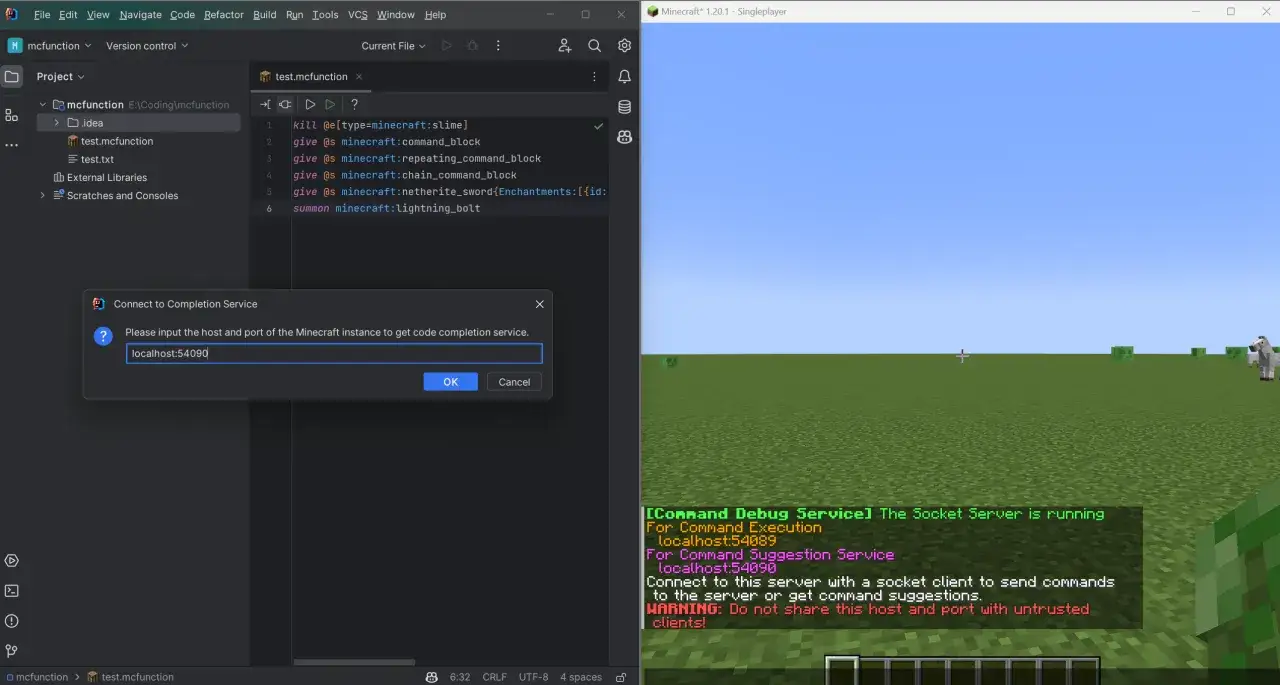This screenshot has width=1280, height=685.
Task: Click the kill slime command on line 1
Action: 380,125
